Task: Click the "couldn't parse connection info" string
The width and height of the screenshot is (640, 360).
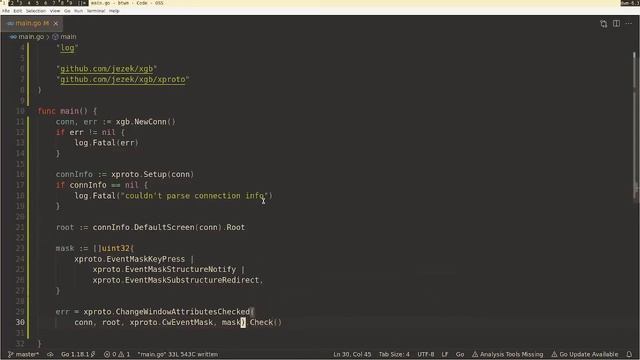Action: point(196,196)
